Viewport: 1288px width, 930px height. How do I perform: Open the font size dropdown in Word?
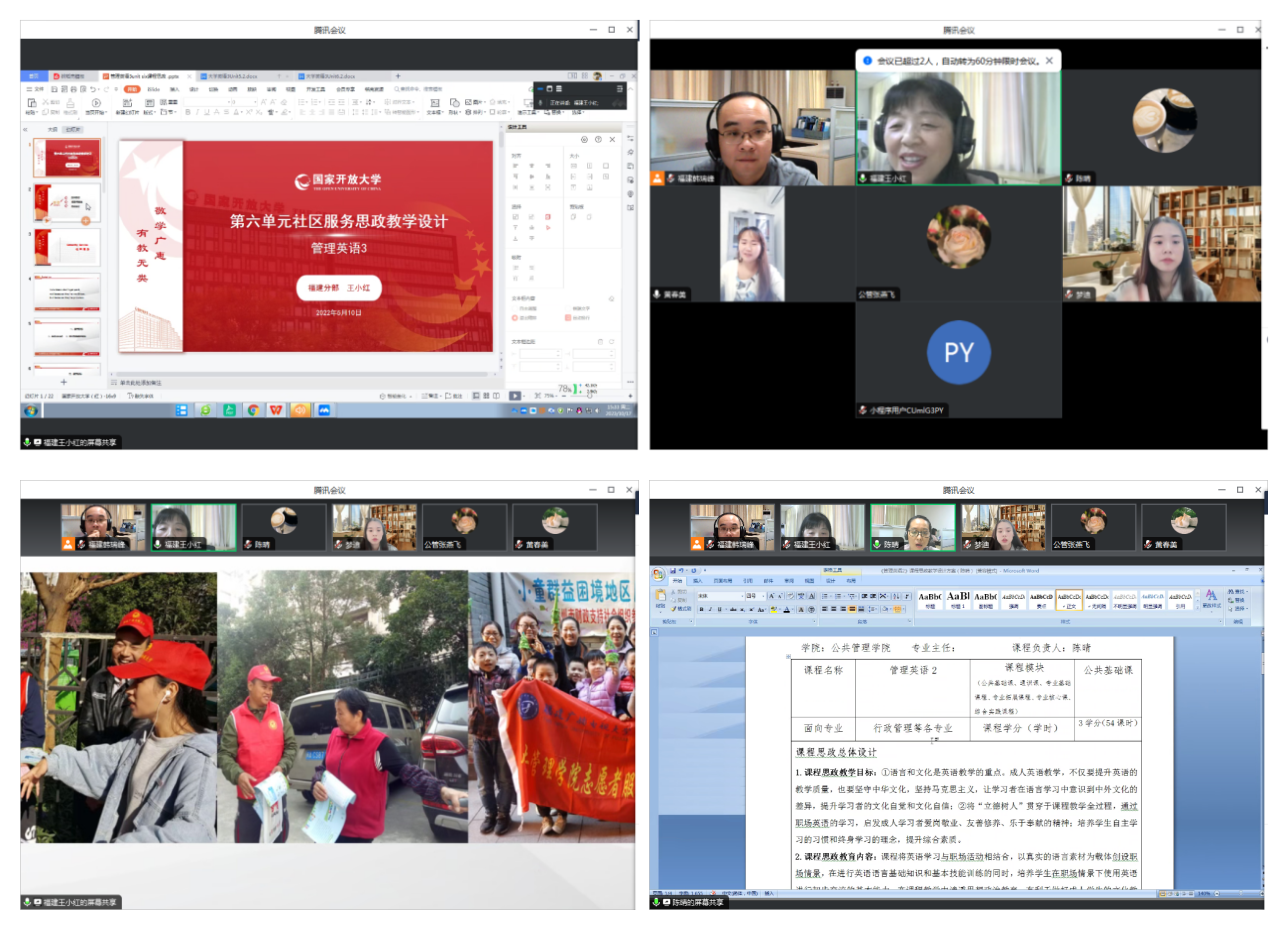click(x=761, y=596)
